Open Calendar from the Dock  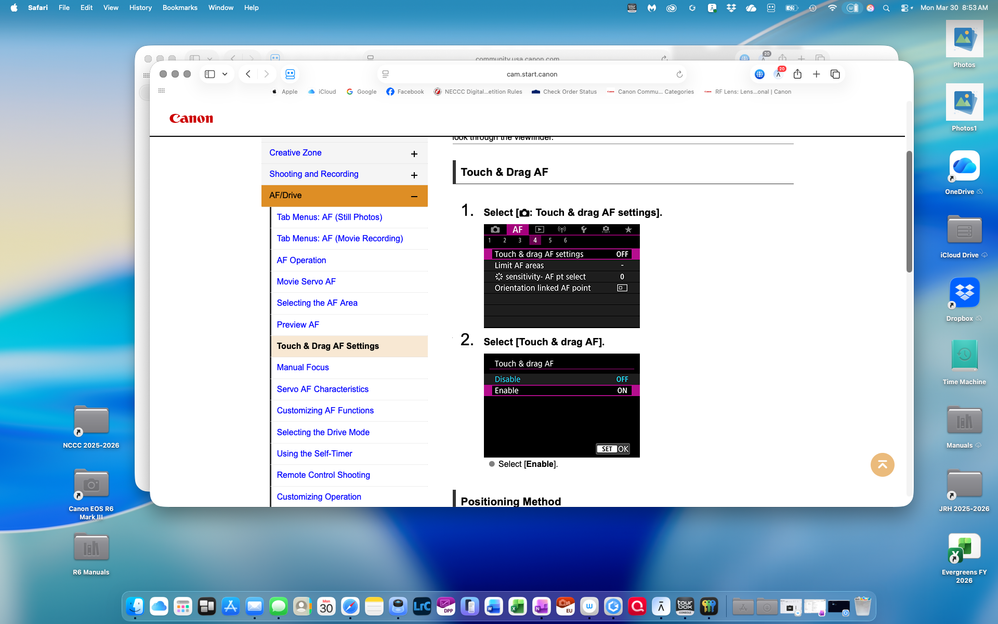click(x=326, y=606)
